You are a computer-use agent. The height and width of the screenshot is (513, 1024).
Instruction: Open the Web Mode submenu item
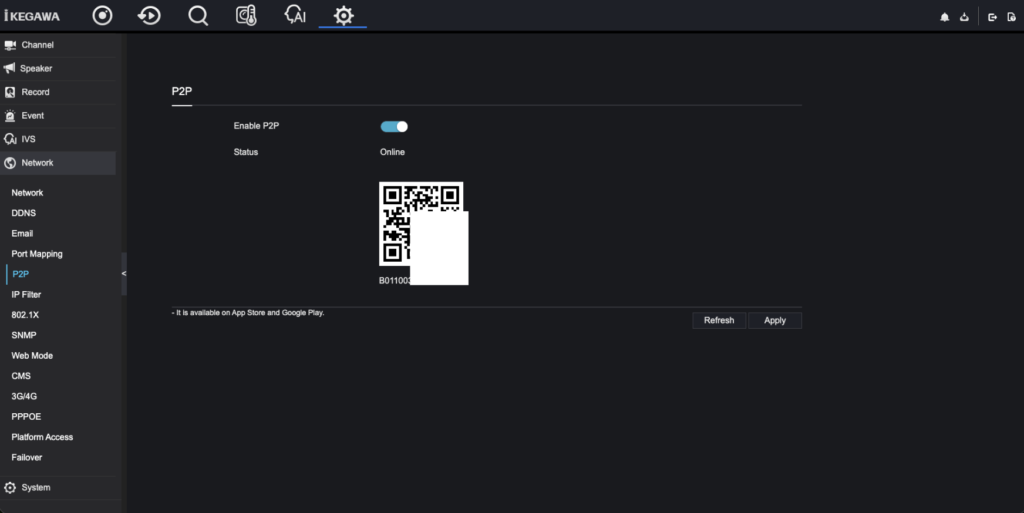[32, 356]
